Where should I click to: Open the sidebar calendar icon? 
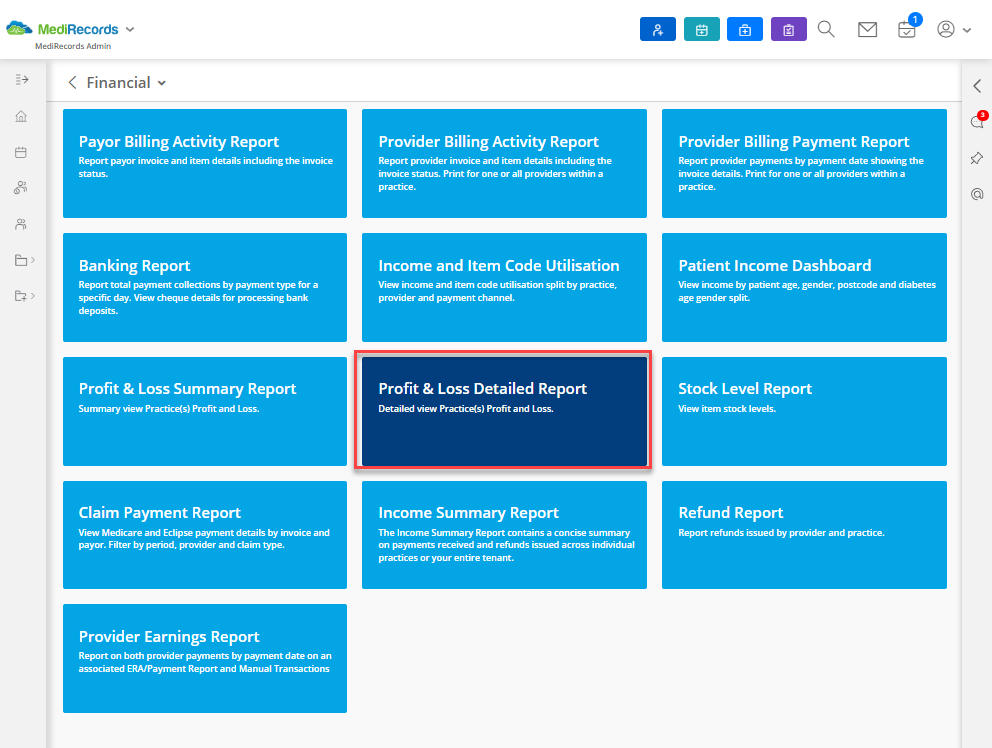21,152
